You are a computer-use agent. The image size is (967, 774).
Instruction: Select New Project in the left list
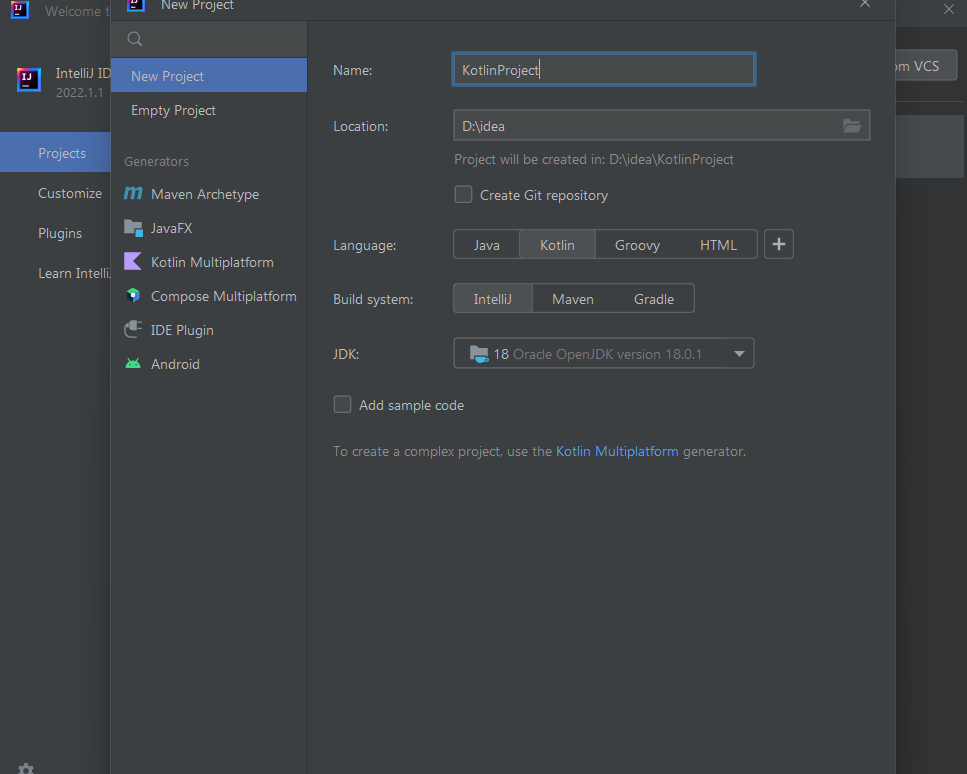click(209, 76)
